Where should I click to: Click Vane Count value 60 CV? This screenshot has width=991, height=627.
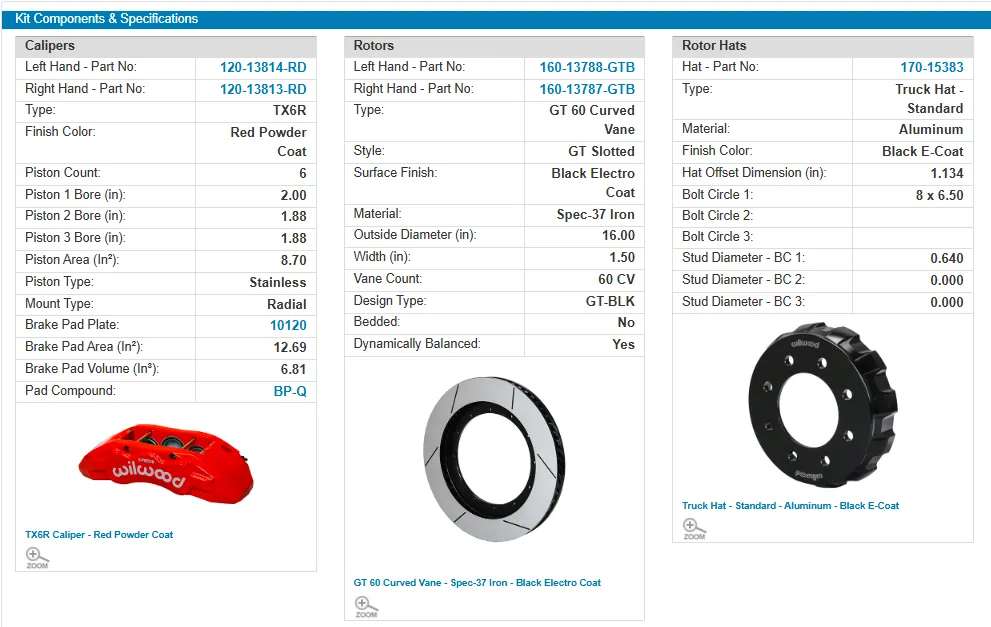click(x=617, y=279)
